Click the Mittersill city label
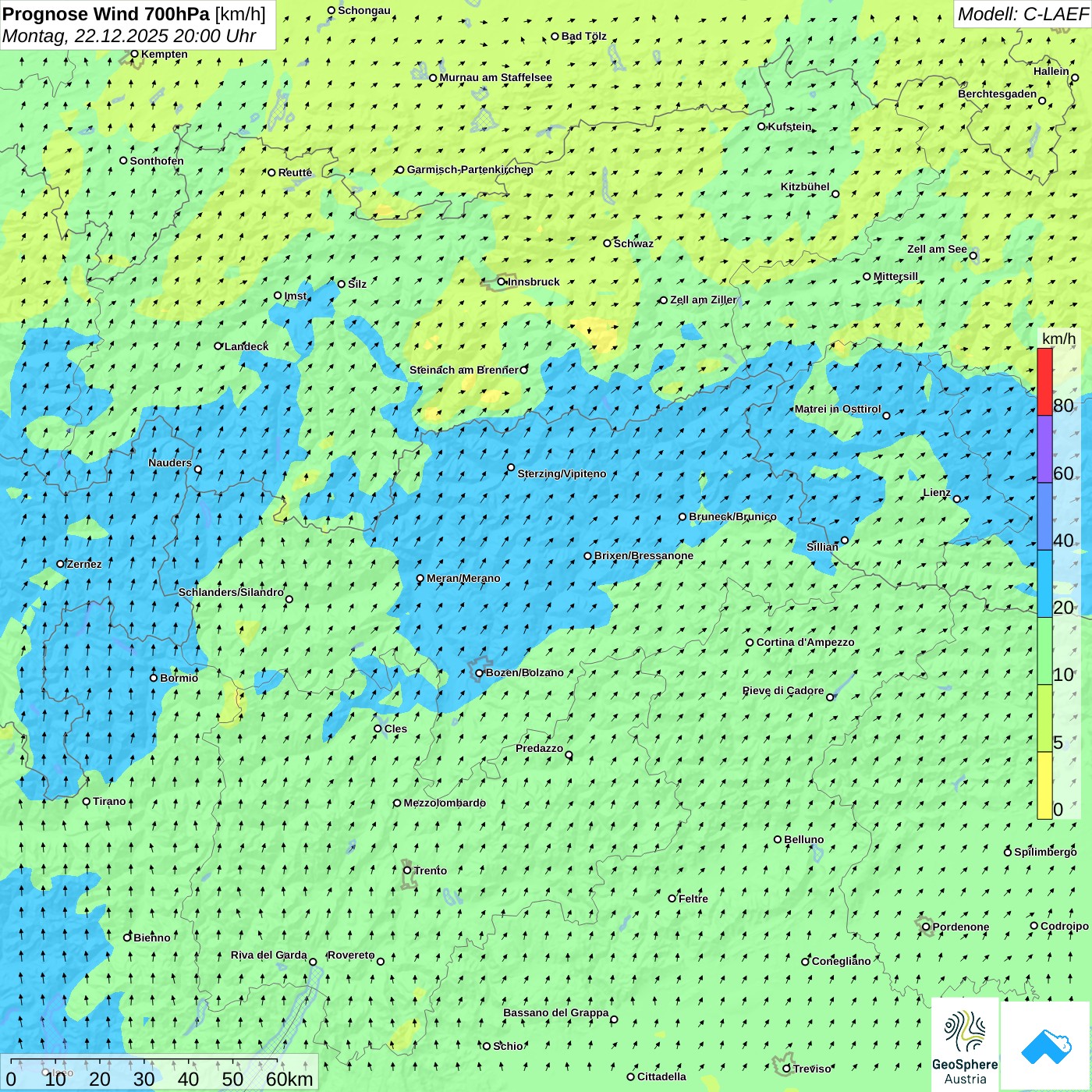Screen dimensions: 1092x1092 pyautogui.click(x=895, y=276)
